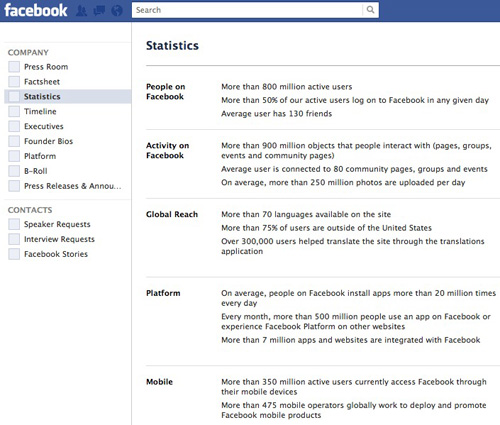Click the icon next to Executives
This screenshot has width=500, height=425.
[x=14, y=126]
